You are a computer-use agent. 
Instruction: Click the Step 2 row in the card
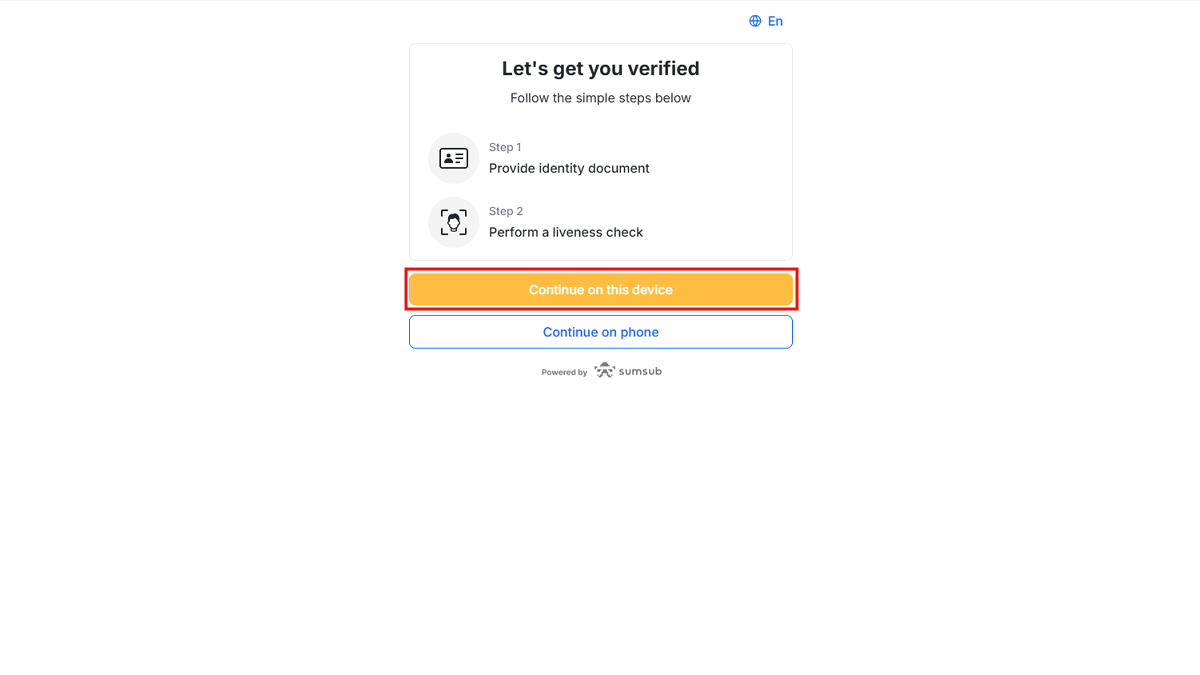601,222
